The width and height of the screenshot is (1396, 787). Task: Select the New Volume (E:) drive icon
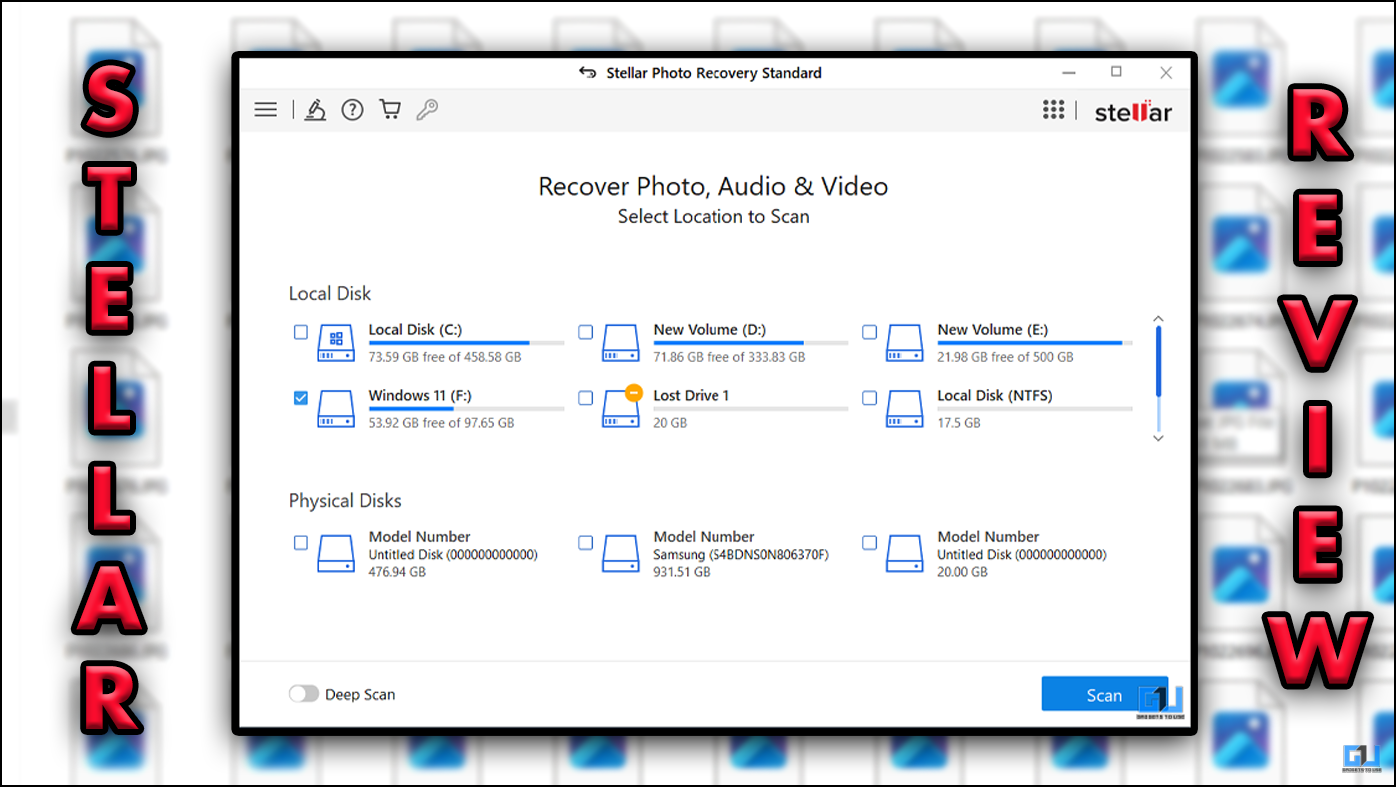[x=904, y=342]
